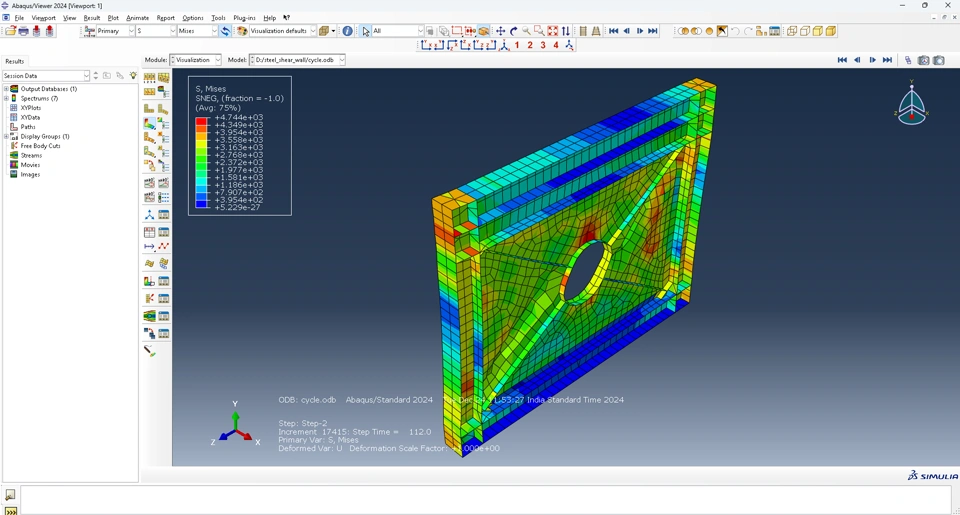
Task: Click the Auto-Fit View icon
Action: pos(553,31)
